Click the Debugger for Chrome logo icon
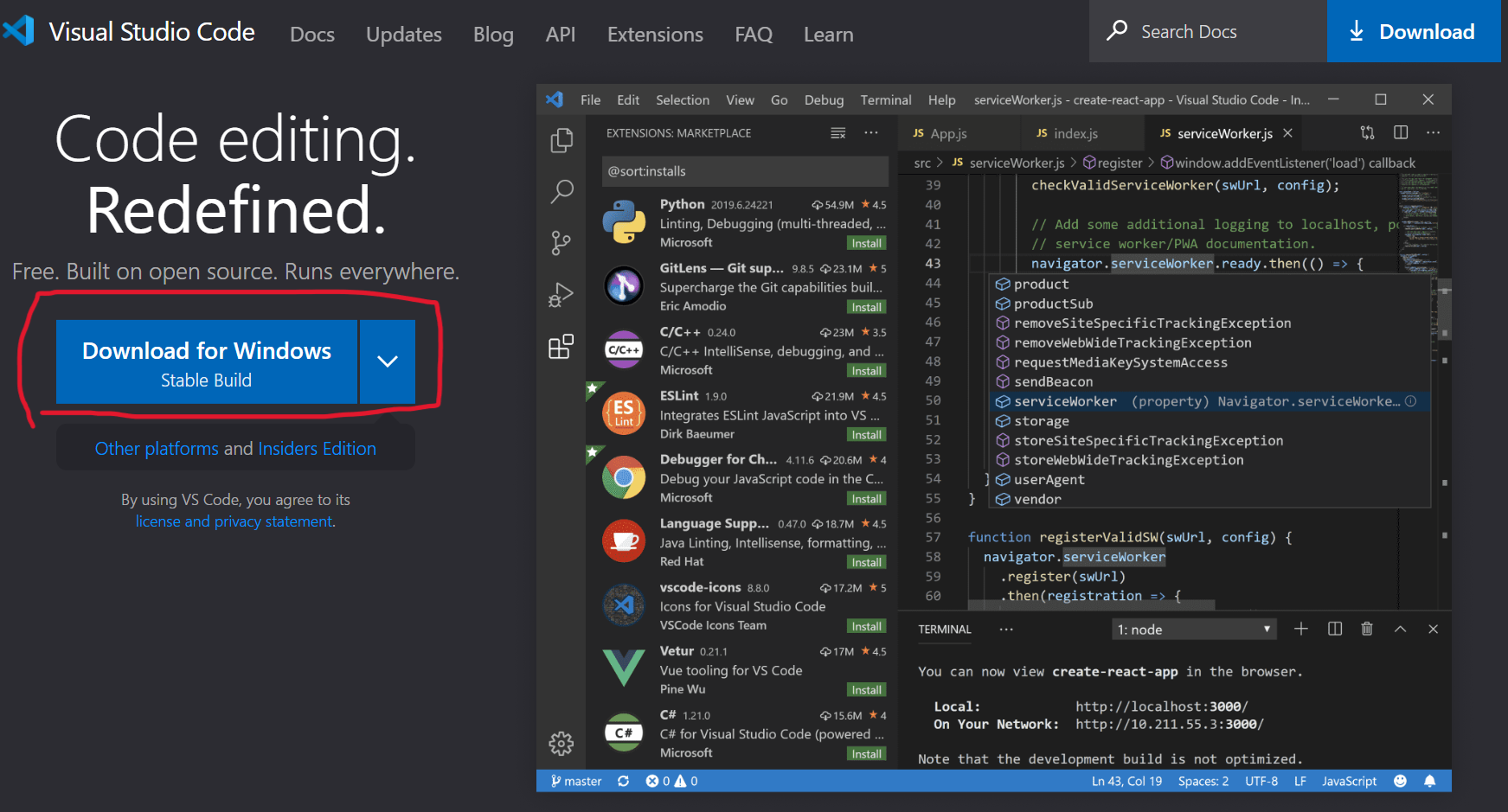 (624, 477)
